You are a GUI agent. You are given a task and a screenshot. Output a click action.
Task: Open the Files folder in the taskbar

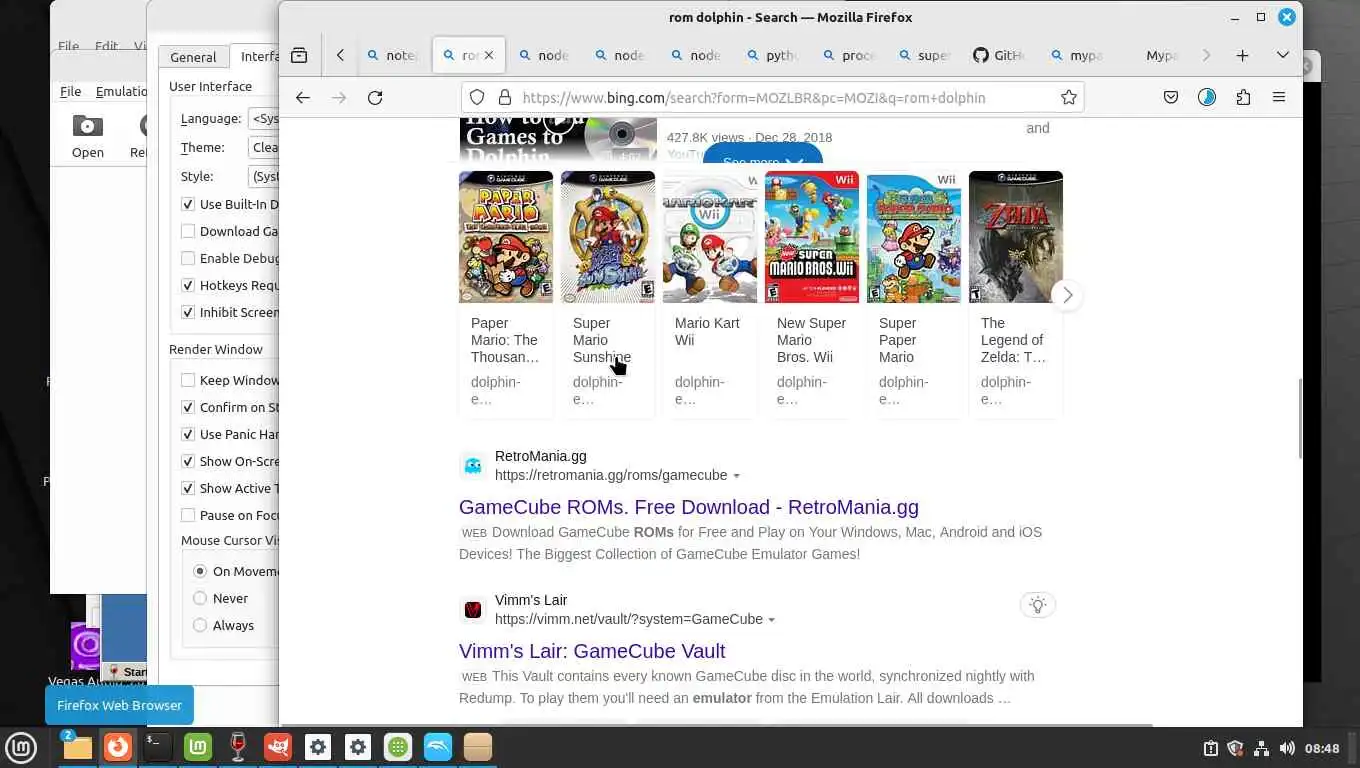click(77, 747)
